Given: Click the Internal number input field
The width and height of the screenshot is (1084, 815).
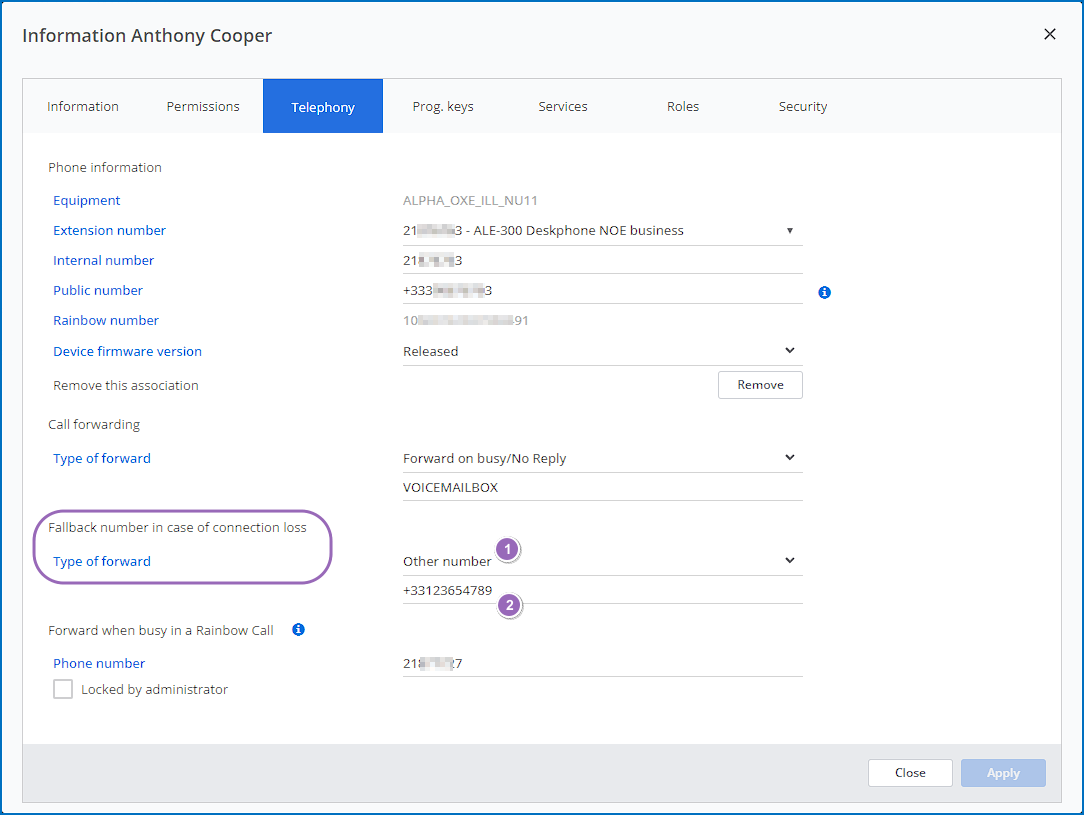Looking at the screenshot, I should 602,261.
